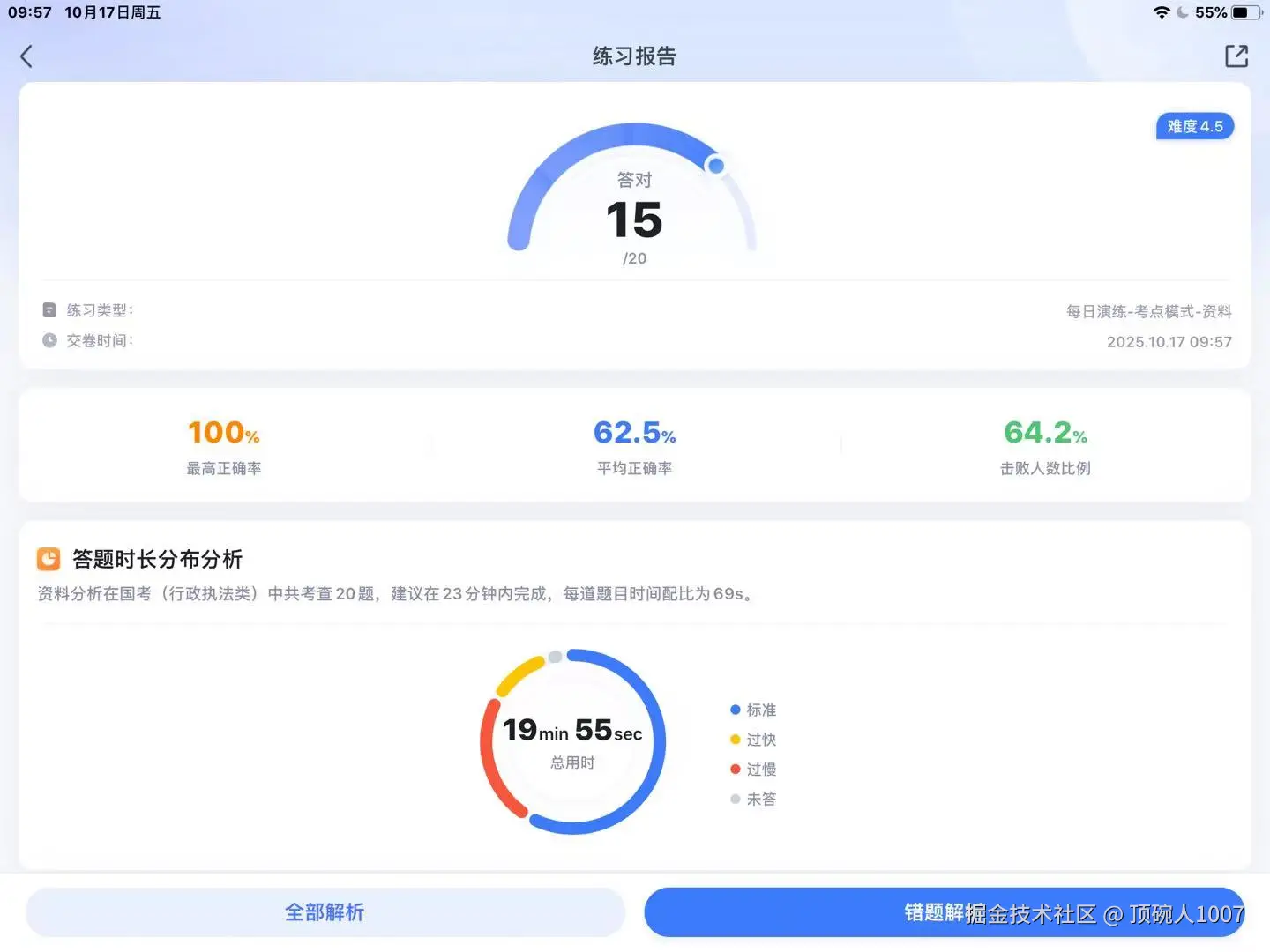Screen dimensions: 1270x952
Task: Open the share/export icon top right
Action: click(1236, 56)
